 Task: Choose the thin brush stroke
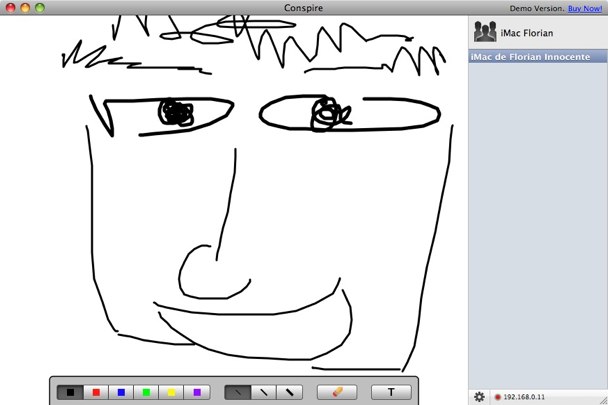click(x=238, y=393)
